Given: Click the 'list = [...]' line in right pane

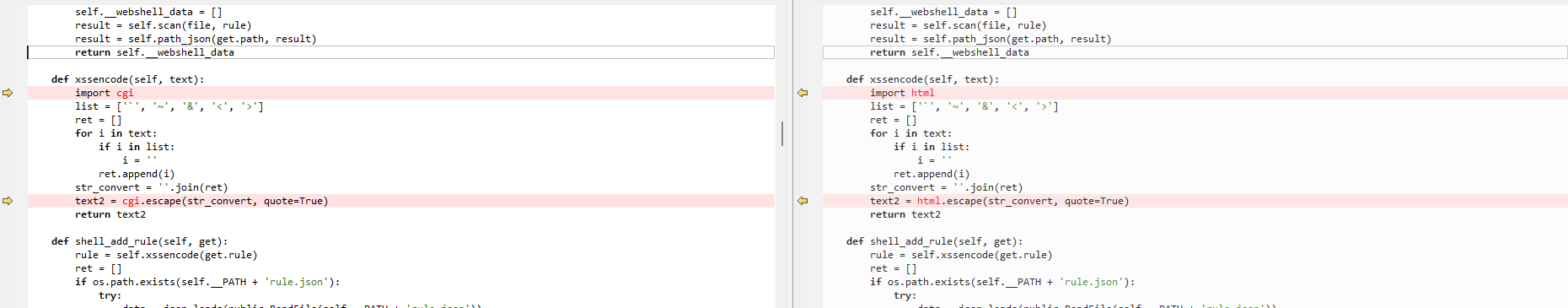Looking at the screenshot, I should click(964, 106).
